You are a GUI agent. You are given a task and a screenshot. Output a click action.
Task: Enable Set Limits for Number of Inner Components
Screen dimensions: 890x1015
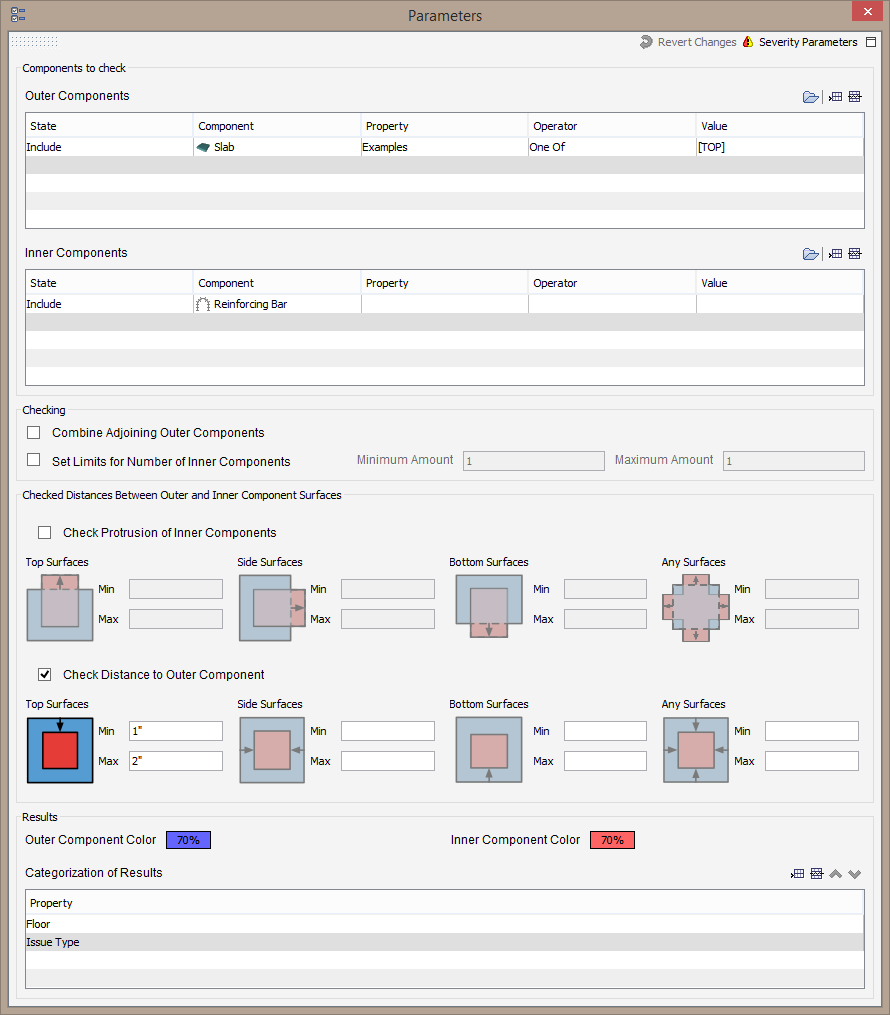[x=34, y=460]
